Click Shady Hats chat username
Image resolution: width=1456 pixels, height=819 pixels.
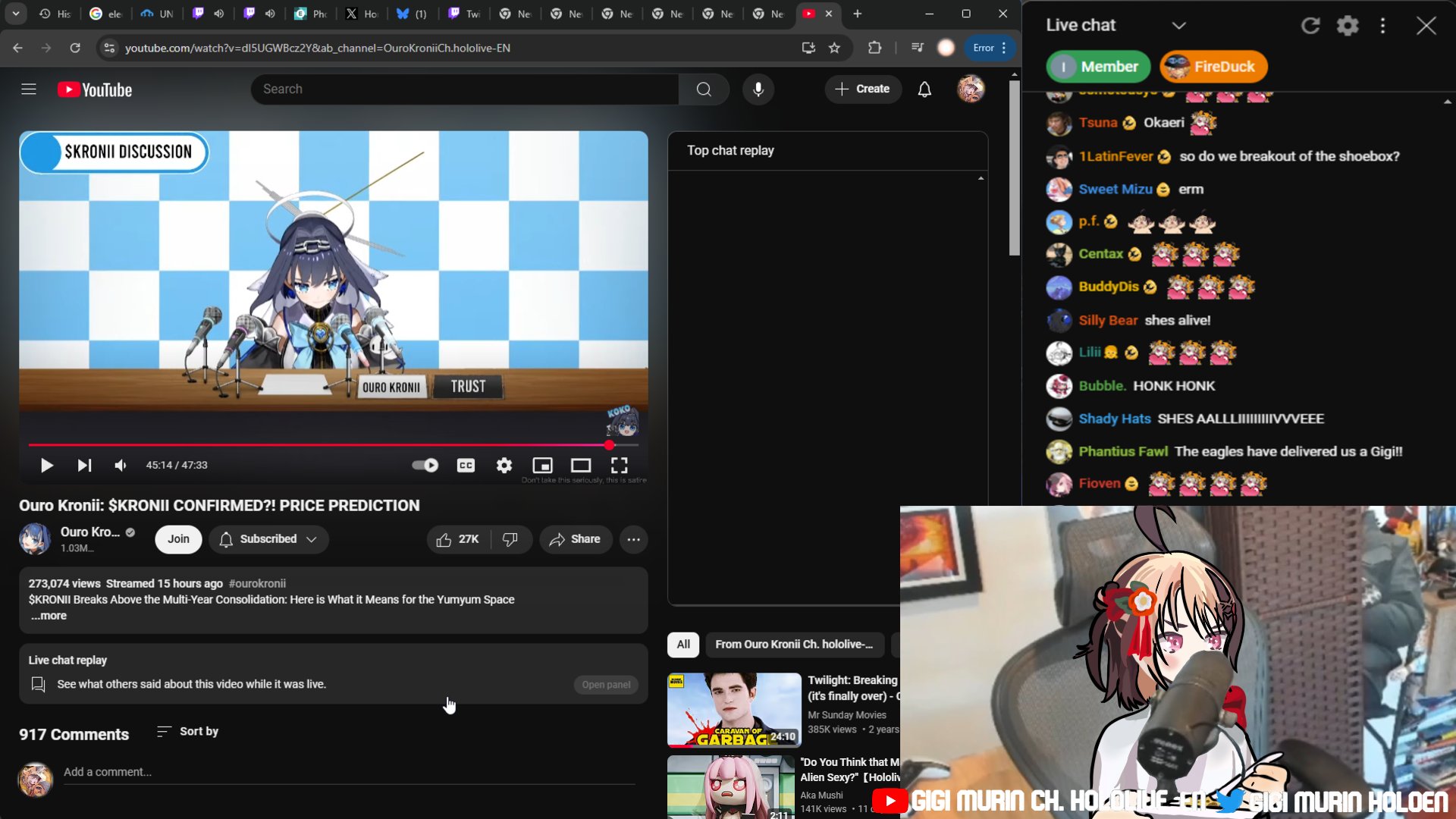click(1114, 419)
